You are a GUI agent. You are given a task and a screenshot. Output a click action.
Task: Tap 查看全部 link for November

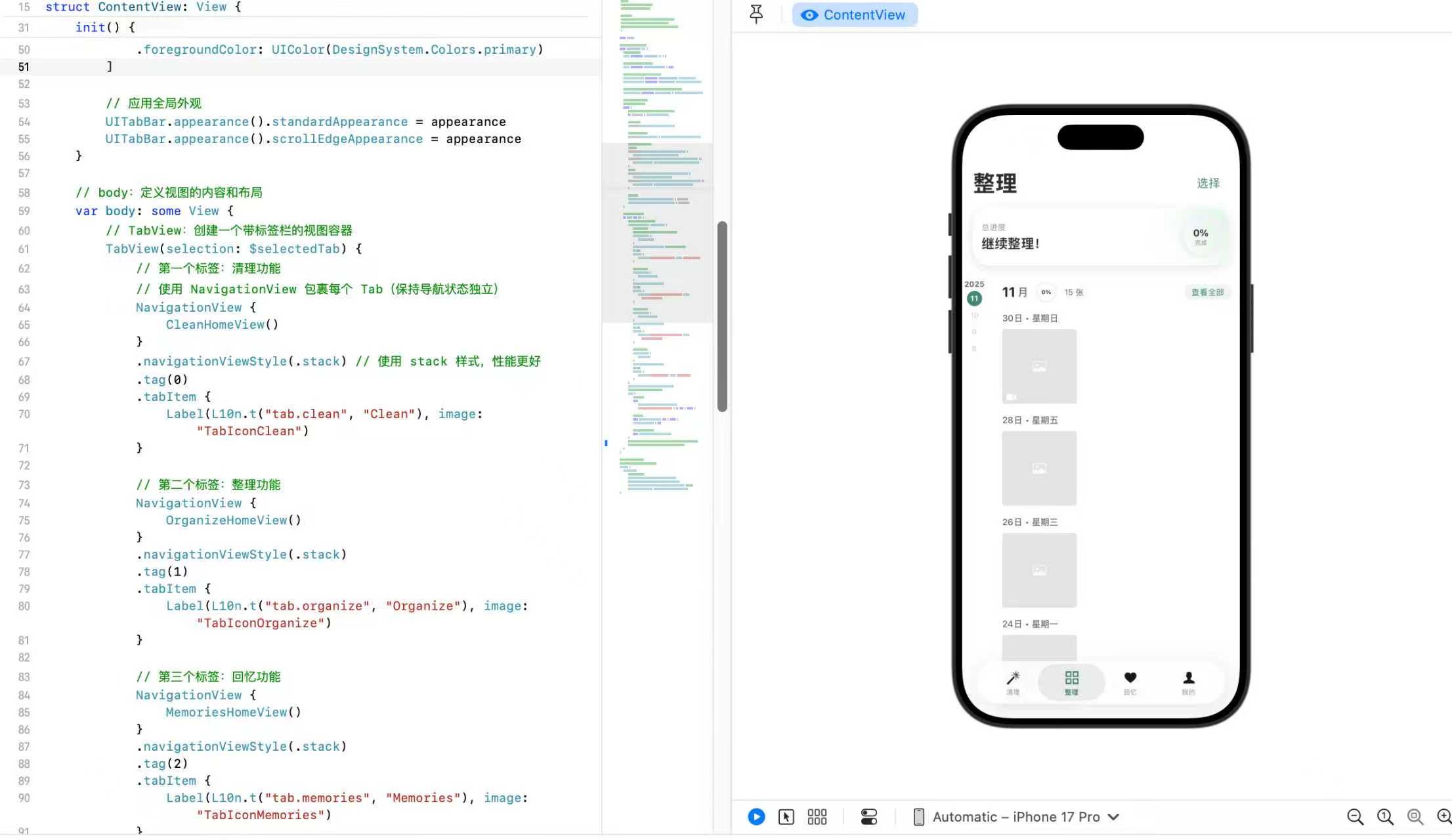click(1207, 292)
